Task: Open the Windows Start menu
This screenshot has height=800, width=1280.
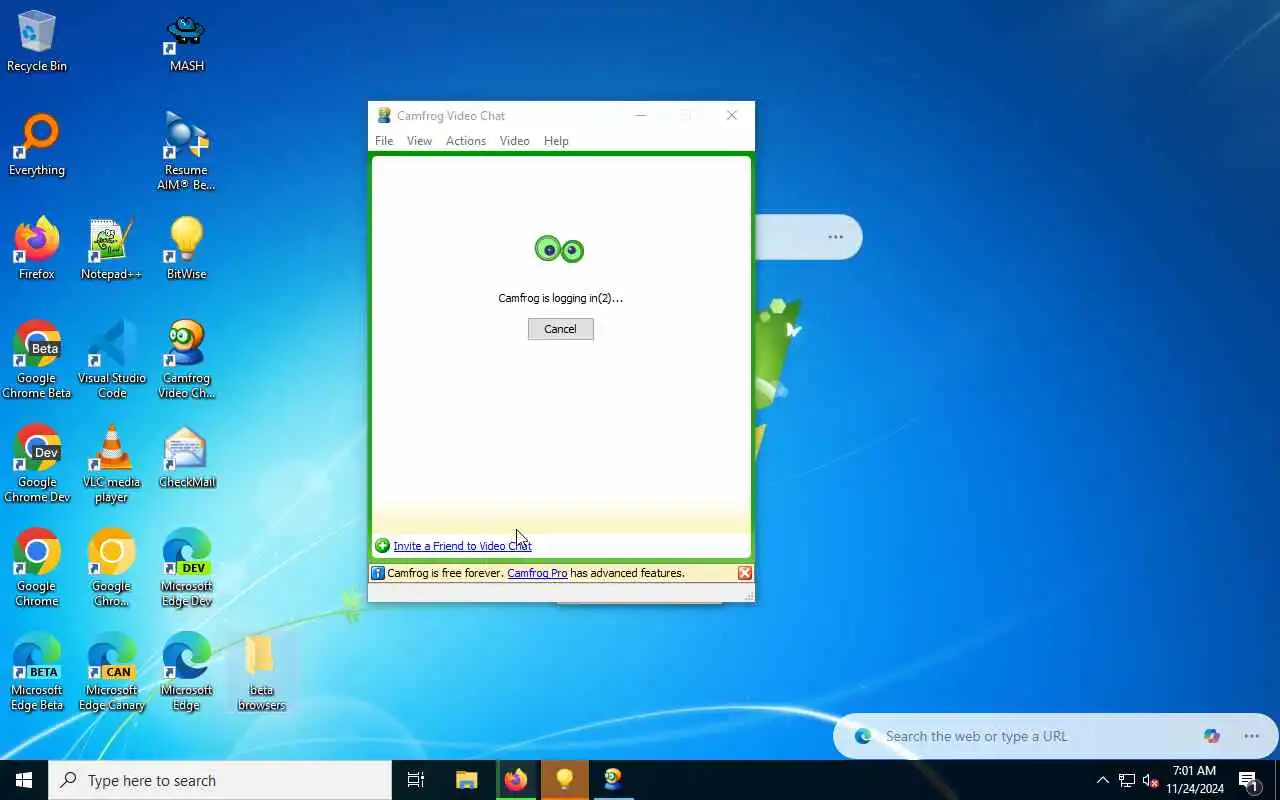Action: pos(24,780)
